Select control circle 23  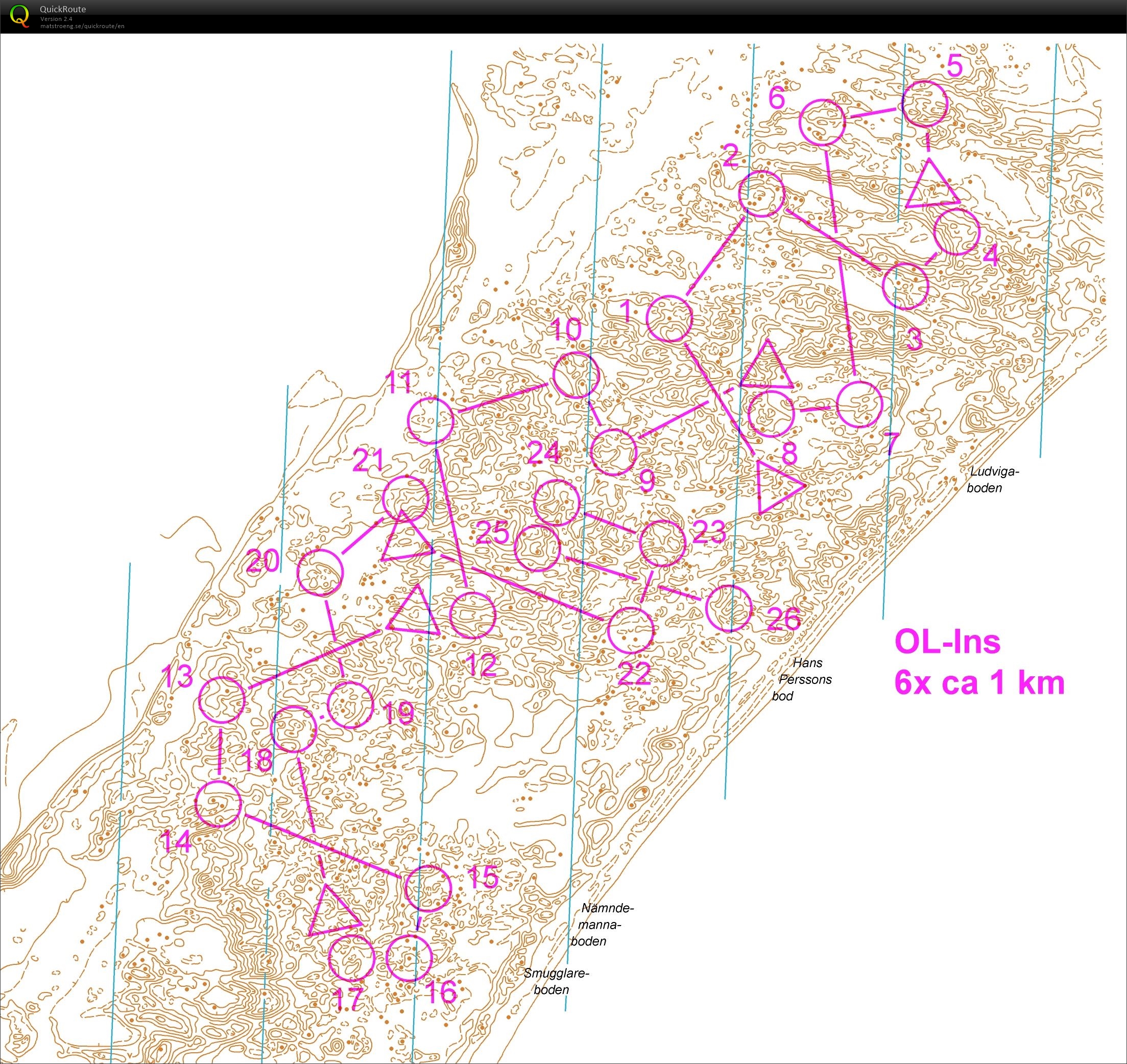click(662, 543)
